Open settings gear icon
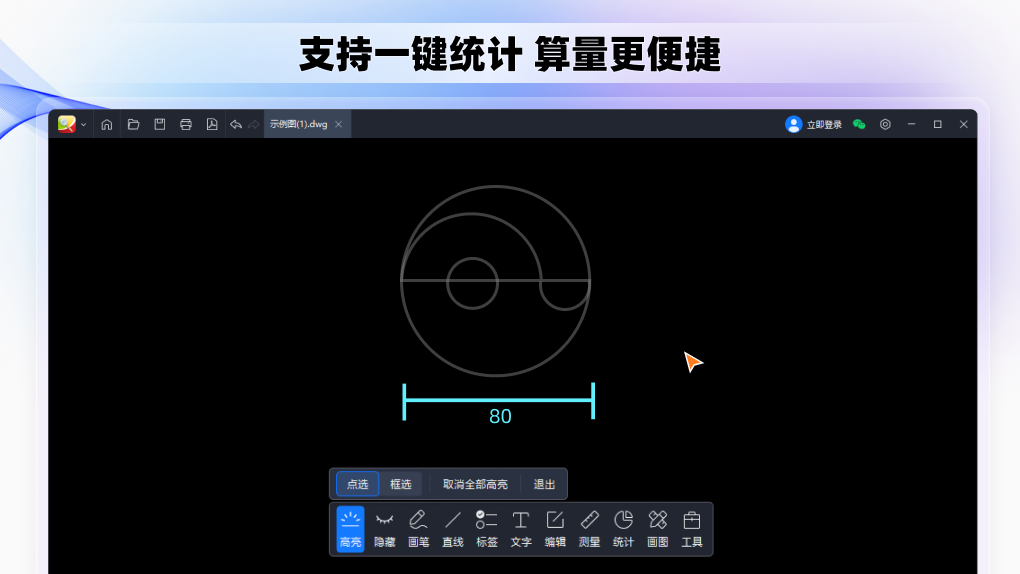 pos(885,124)
